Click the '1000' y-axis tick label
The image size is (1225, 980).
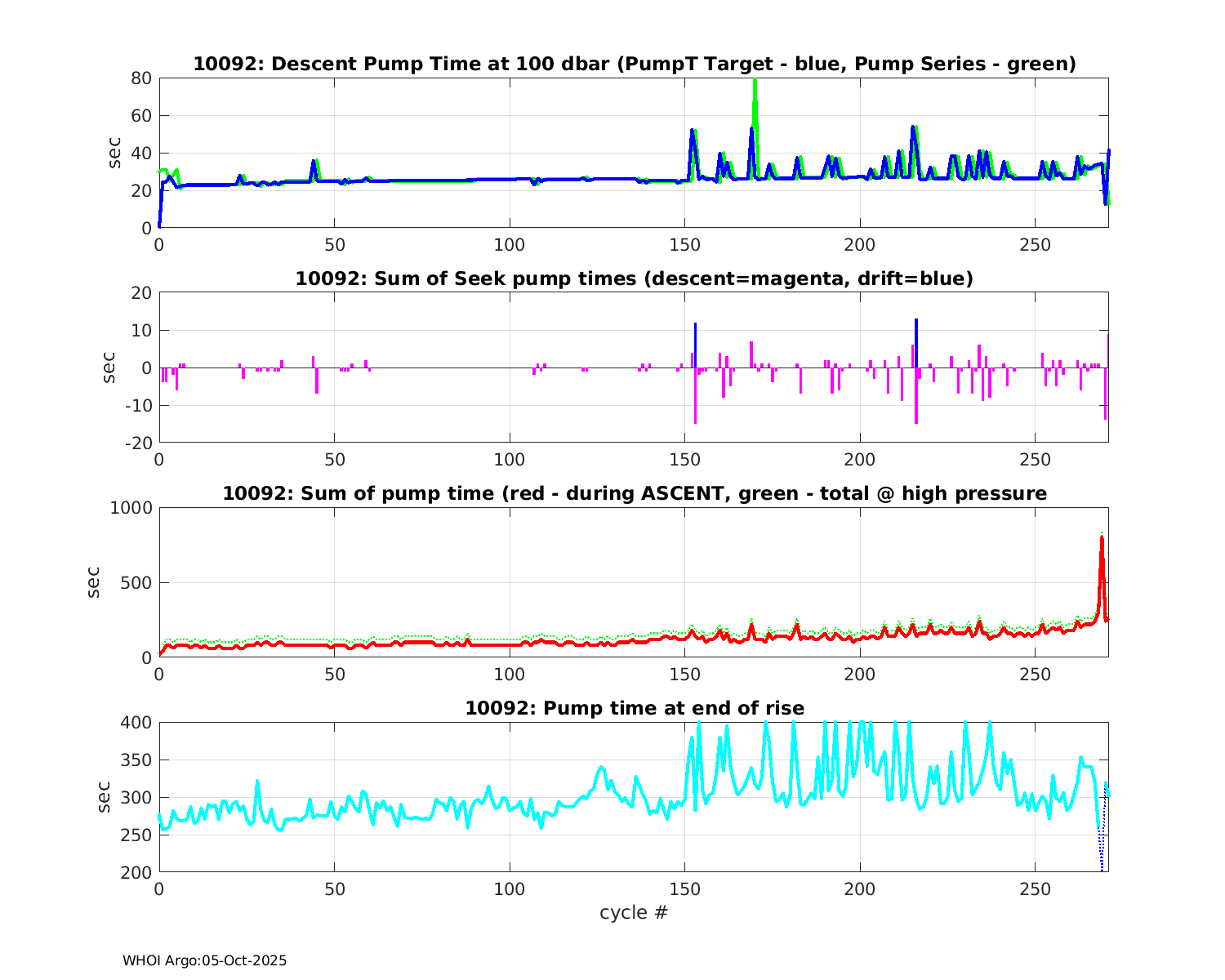click(x=131, y=508)
